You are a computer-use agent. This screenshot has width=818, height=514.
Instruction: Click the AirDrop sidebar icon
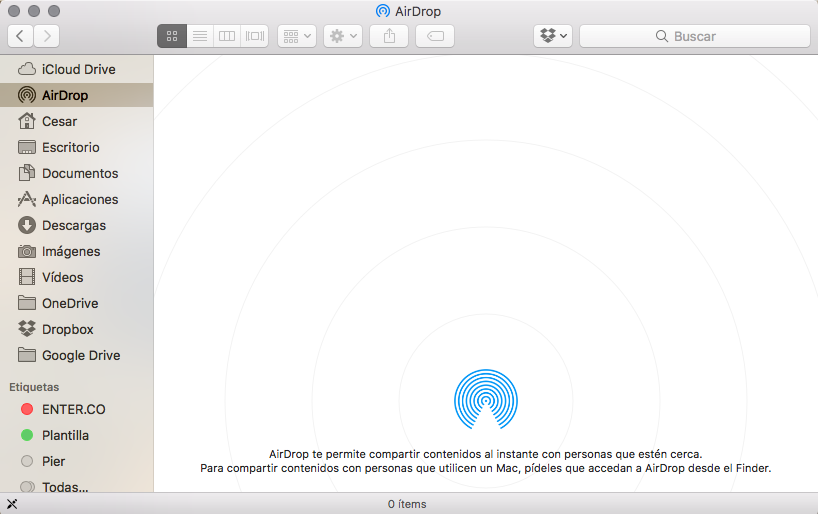click(27, 95)
